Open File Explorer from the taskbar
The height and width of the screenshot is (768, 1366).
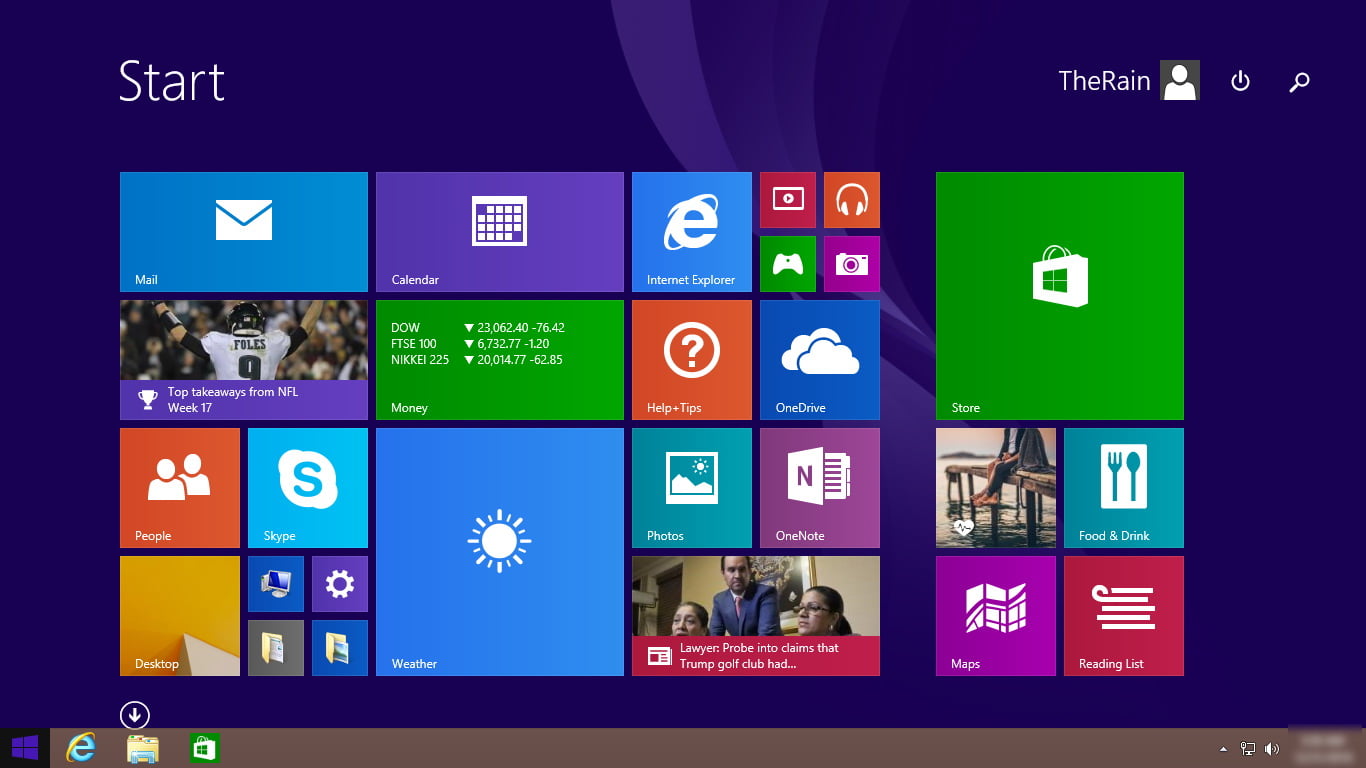[x=142, y=748]
